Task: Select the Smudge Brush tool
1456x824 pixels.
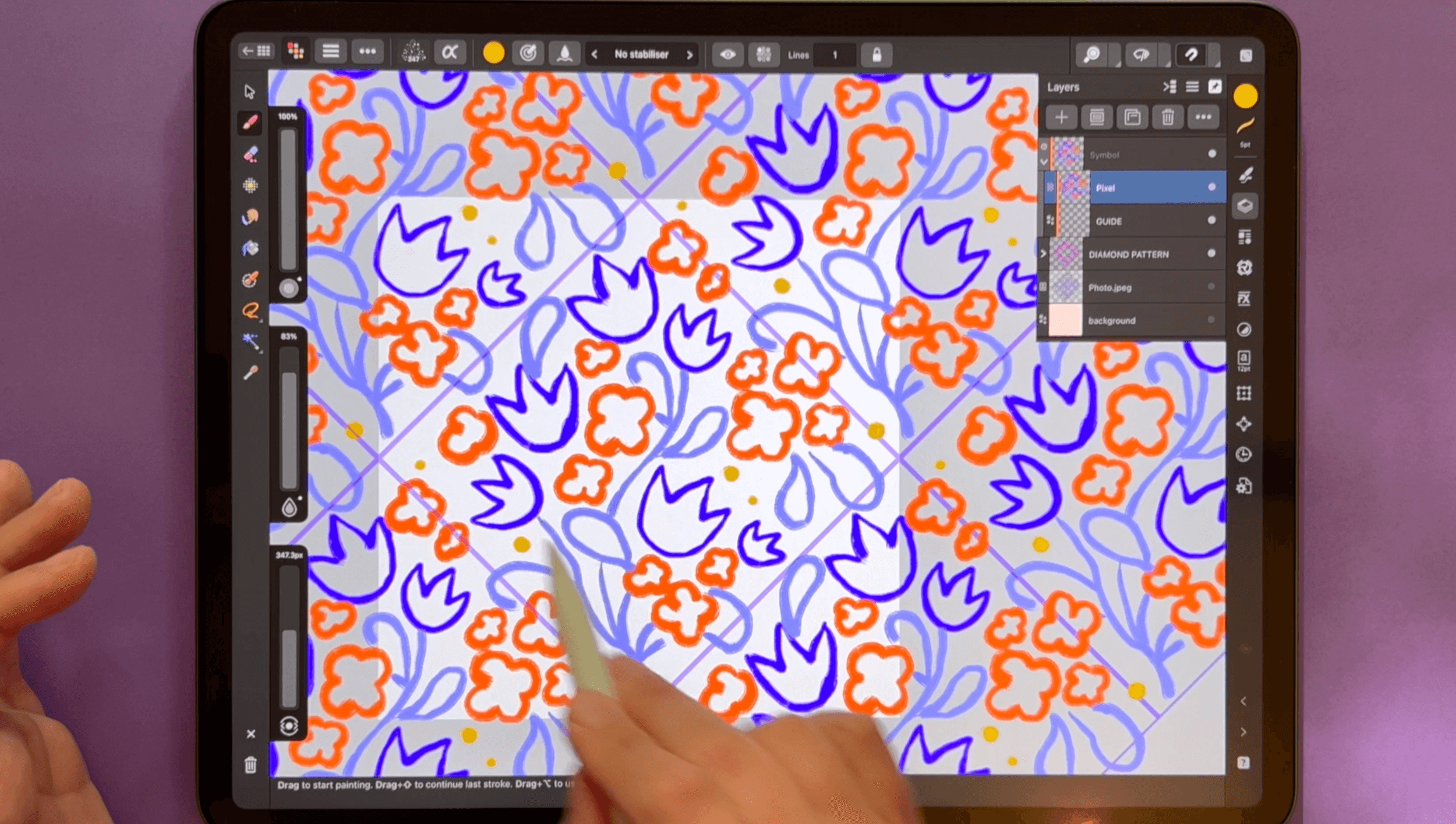Action: pos(250,217)
